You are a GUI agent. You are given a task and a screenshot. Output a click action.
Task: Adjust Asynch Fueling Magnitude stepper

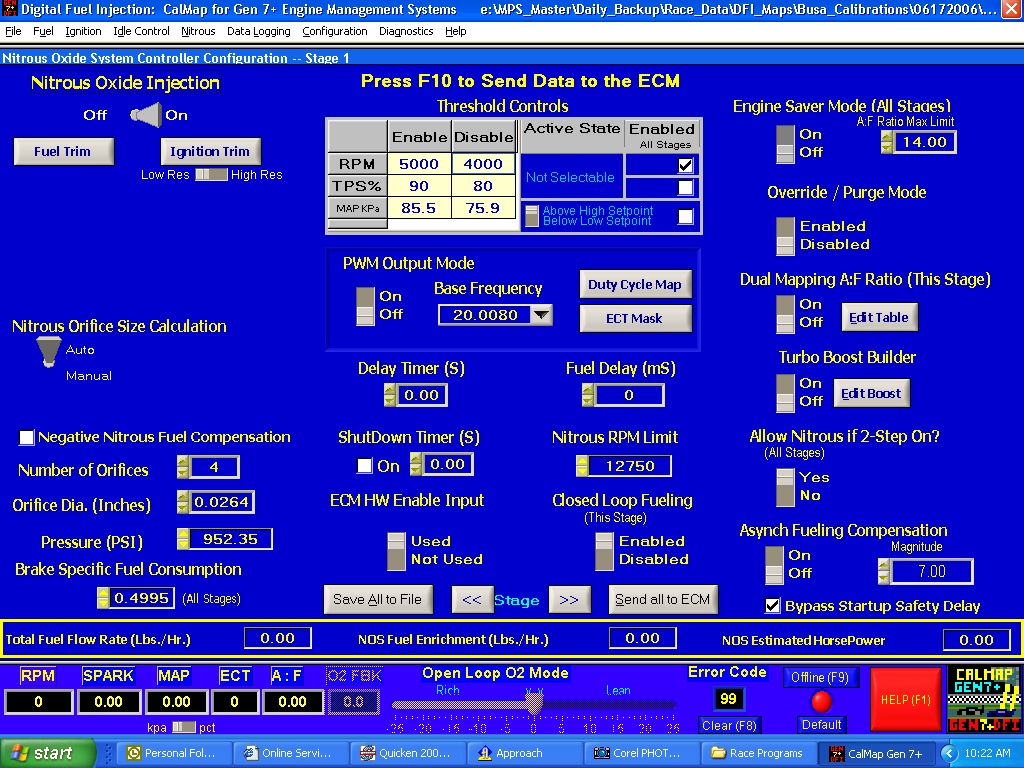884,571
